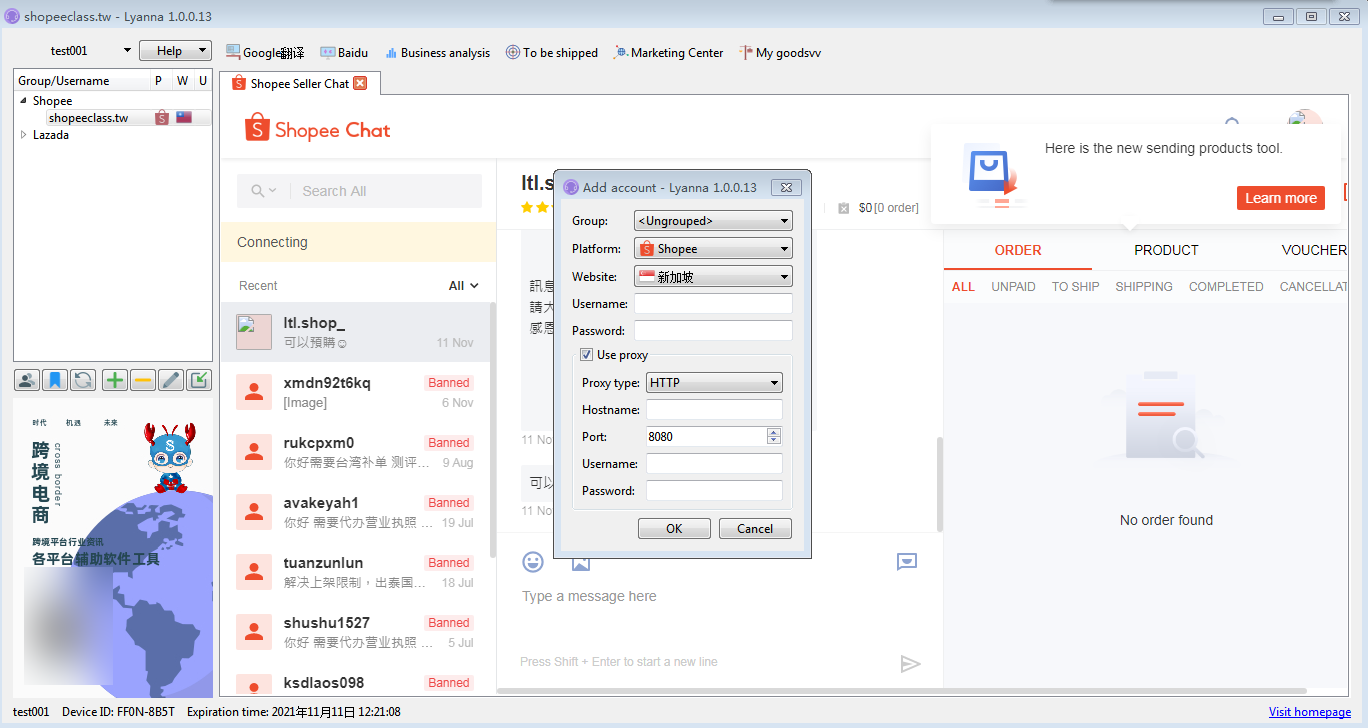The image size is (1368, 728).
Task: Open the Help dropdown button
Action: 175,51
